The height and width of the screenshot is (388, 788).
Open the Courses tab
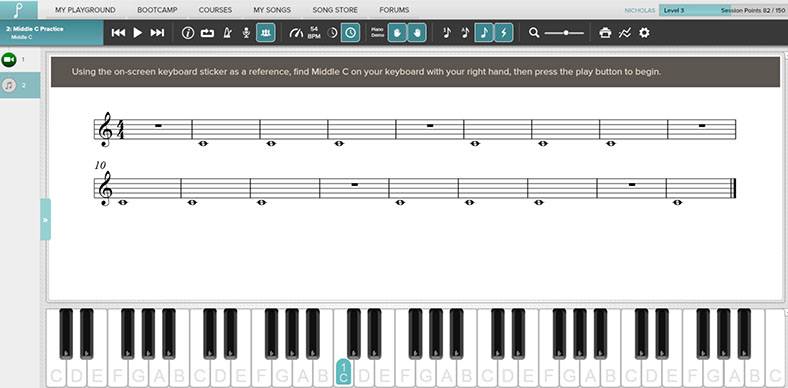[215, 10]
